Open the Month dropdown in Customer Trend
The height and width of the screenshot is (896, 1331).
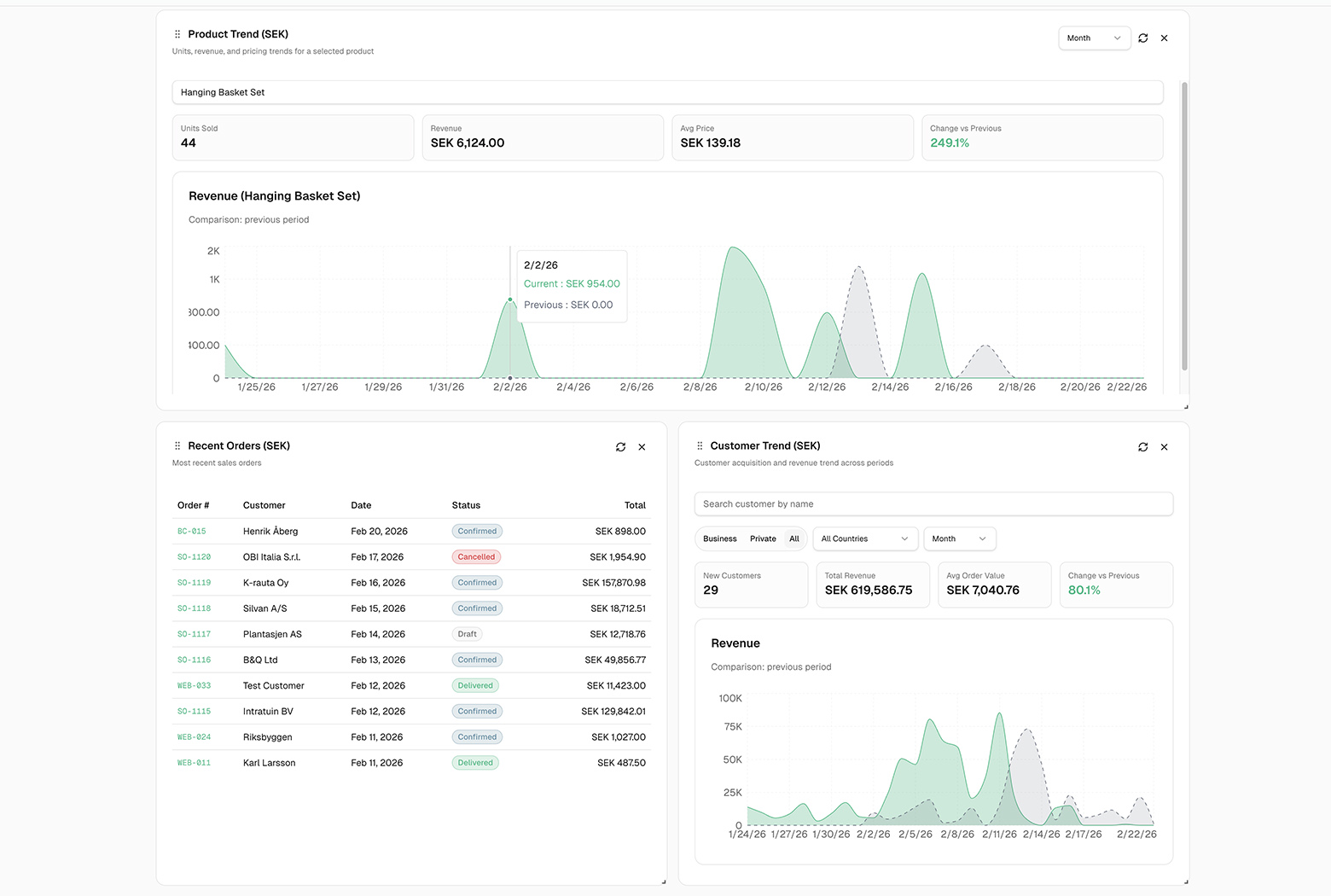click(x=959, y=538)
